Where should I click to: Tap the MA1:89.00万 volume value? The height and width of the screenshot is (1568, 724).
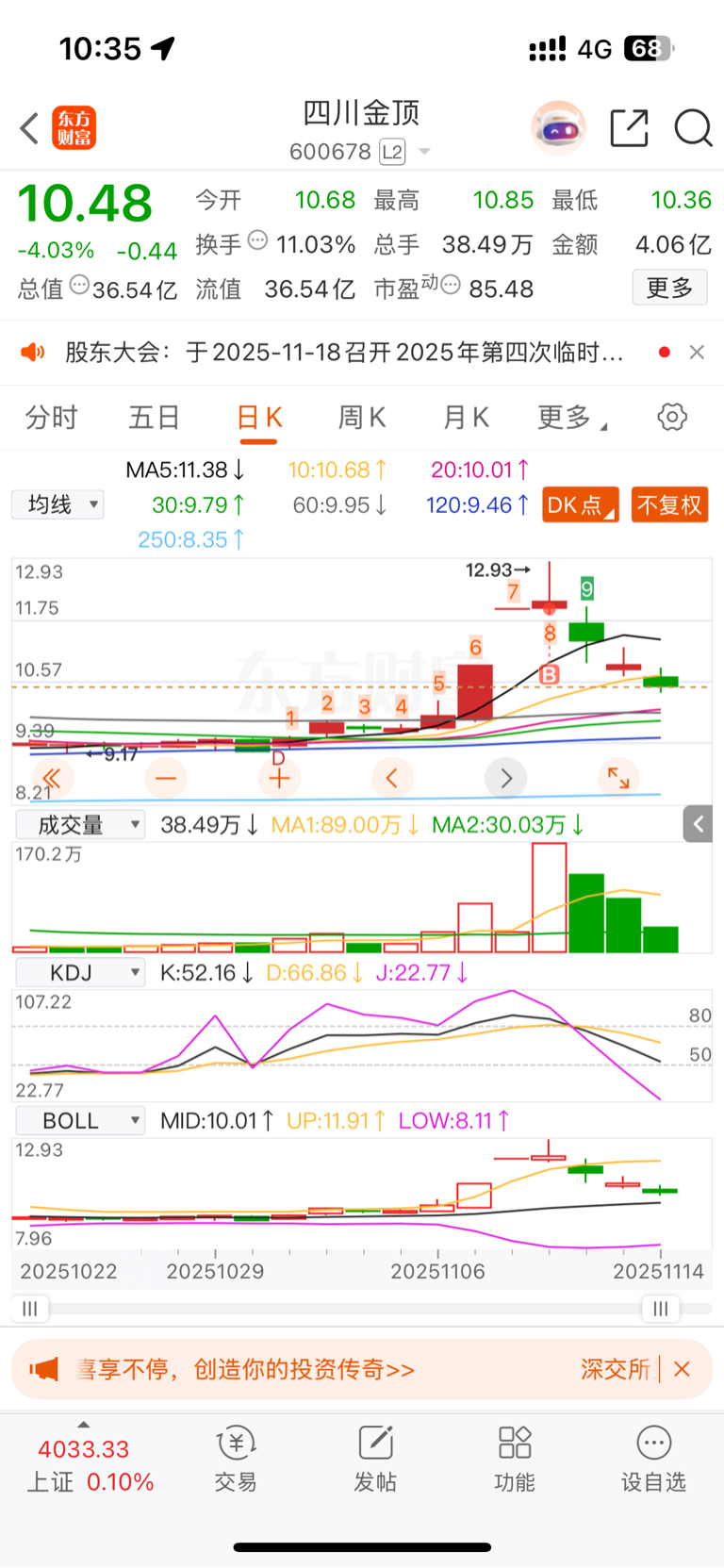[x=345, y=825]
